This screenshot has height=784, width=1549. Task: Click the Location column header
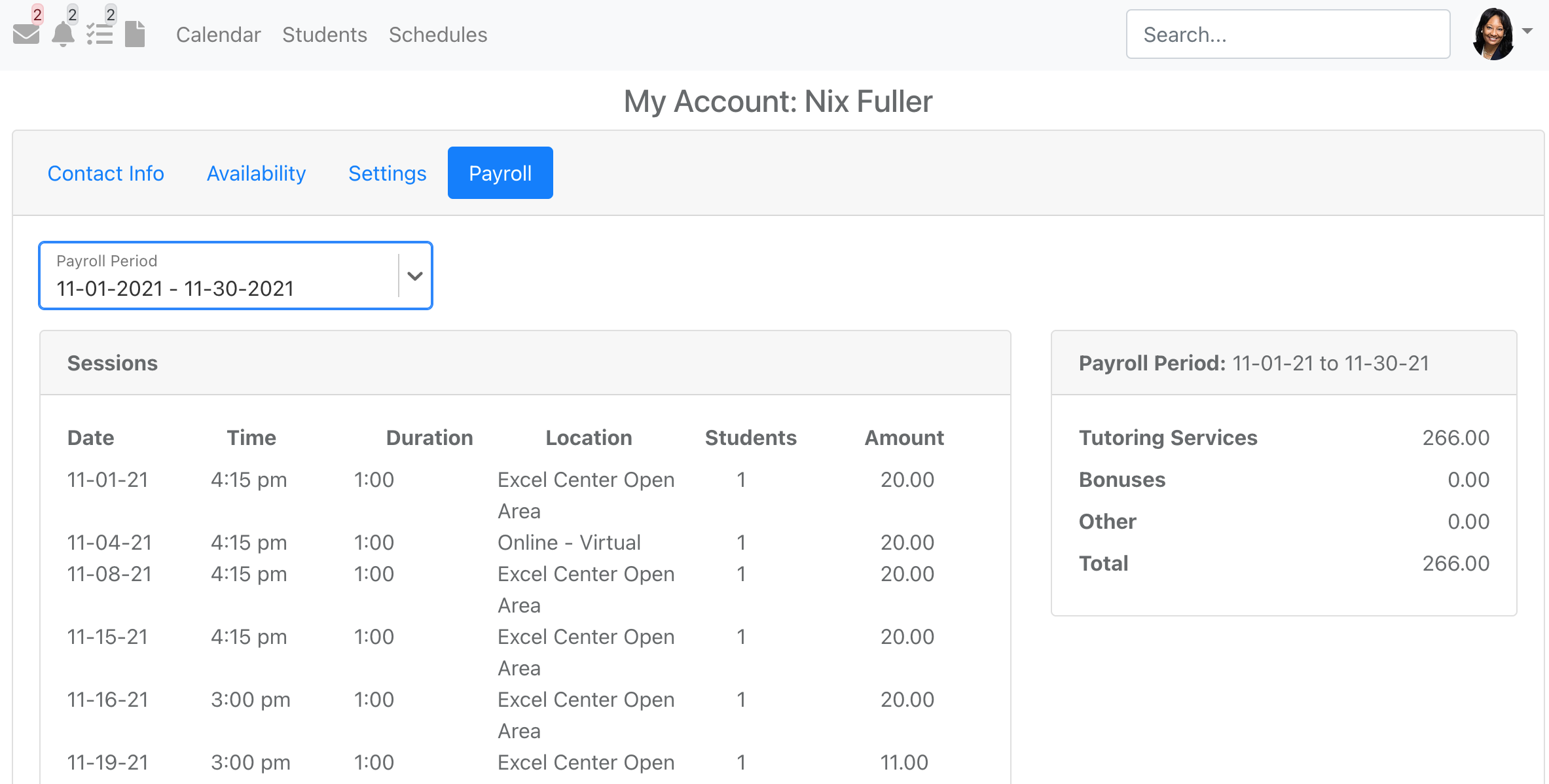click(589, 438)
